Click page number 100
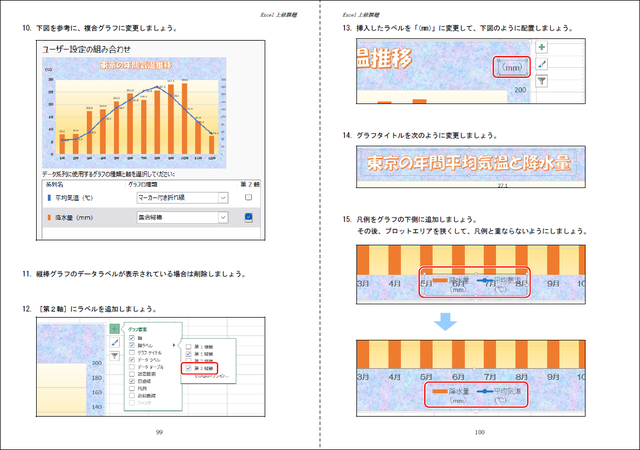Screen dimensions: 640x450 coord(480,432)
